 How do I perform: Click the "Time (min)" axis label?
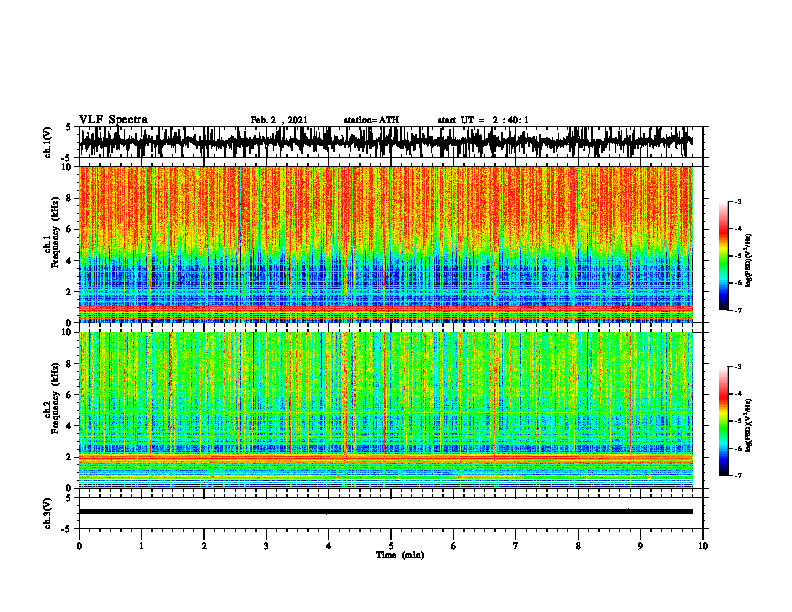[400, 555]
